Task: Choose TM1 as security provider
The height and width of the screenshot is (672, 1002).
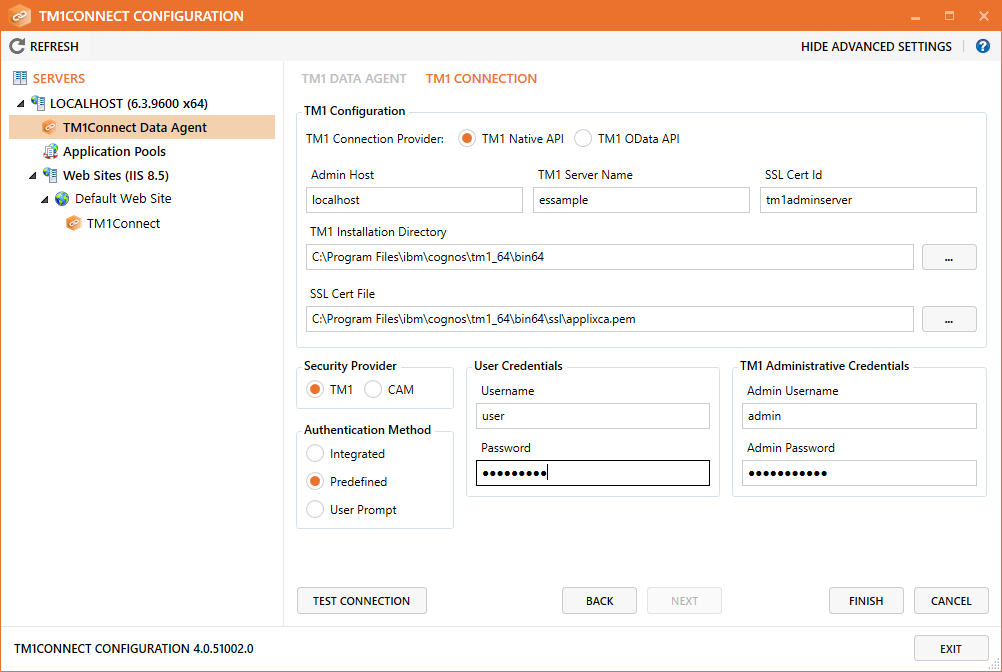Action: coord(315,390)
